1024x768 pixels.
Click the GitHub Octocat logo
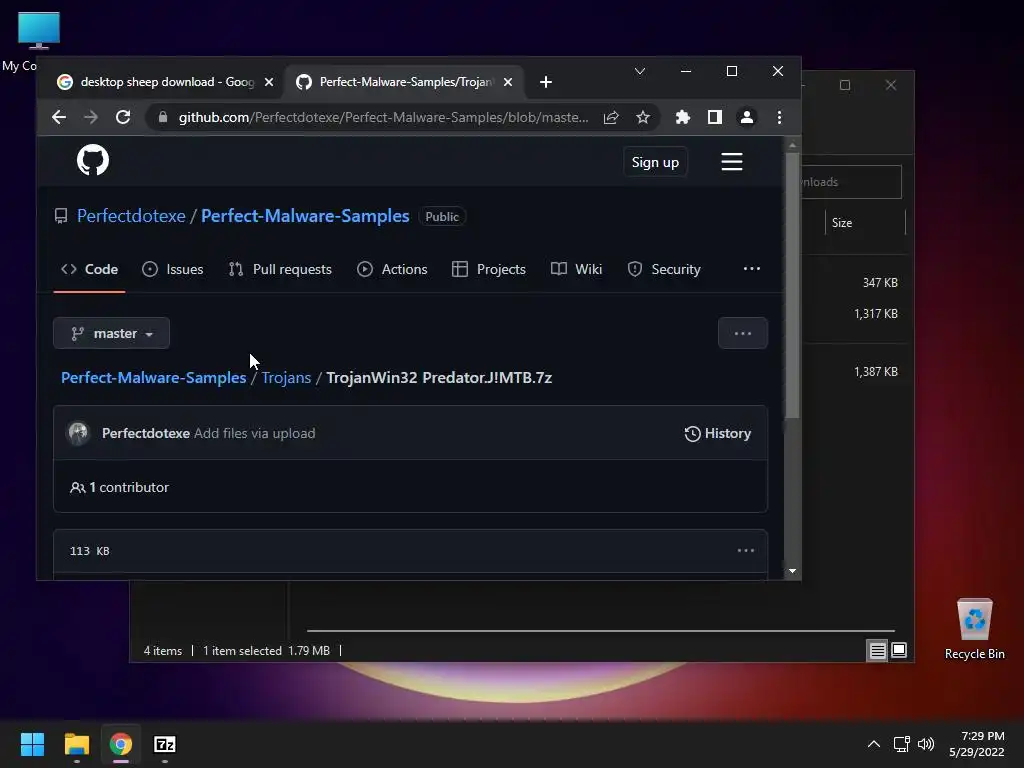pyautogui.click(x=93, y=160)
